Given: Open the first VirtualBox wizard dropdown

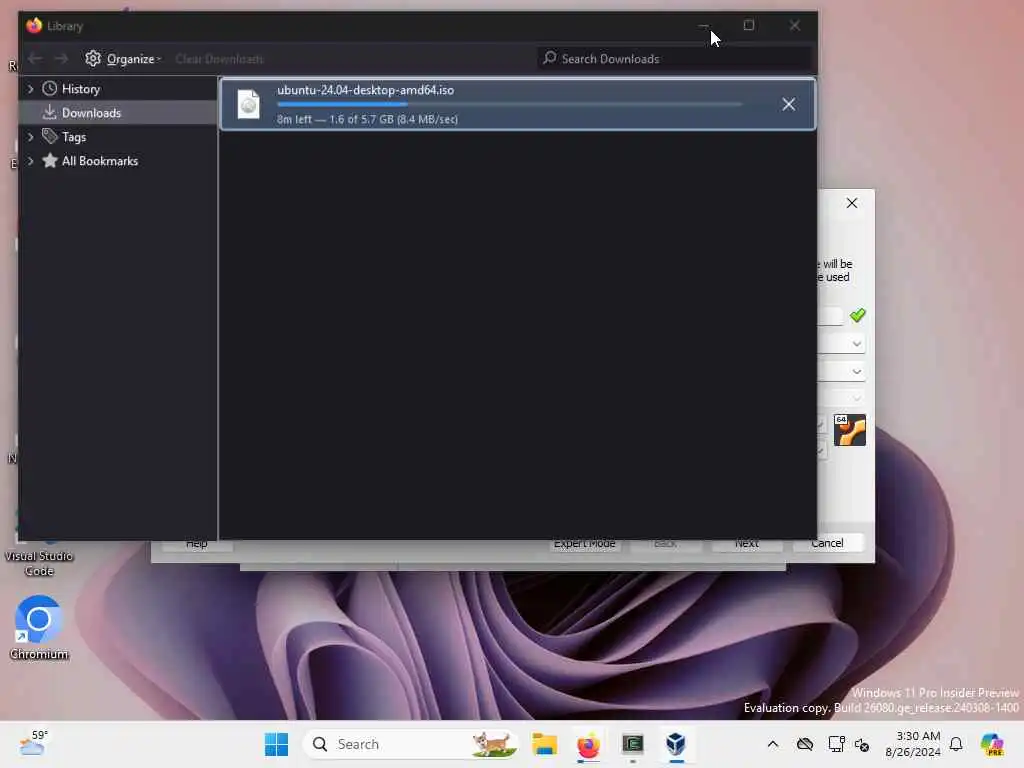Looking at the screenshot, I should (x=856, y=344).
